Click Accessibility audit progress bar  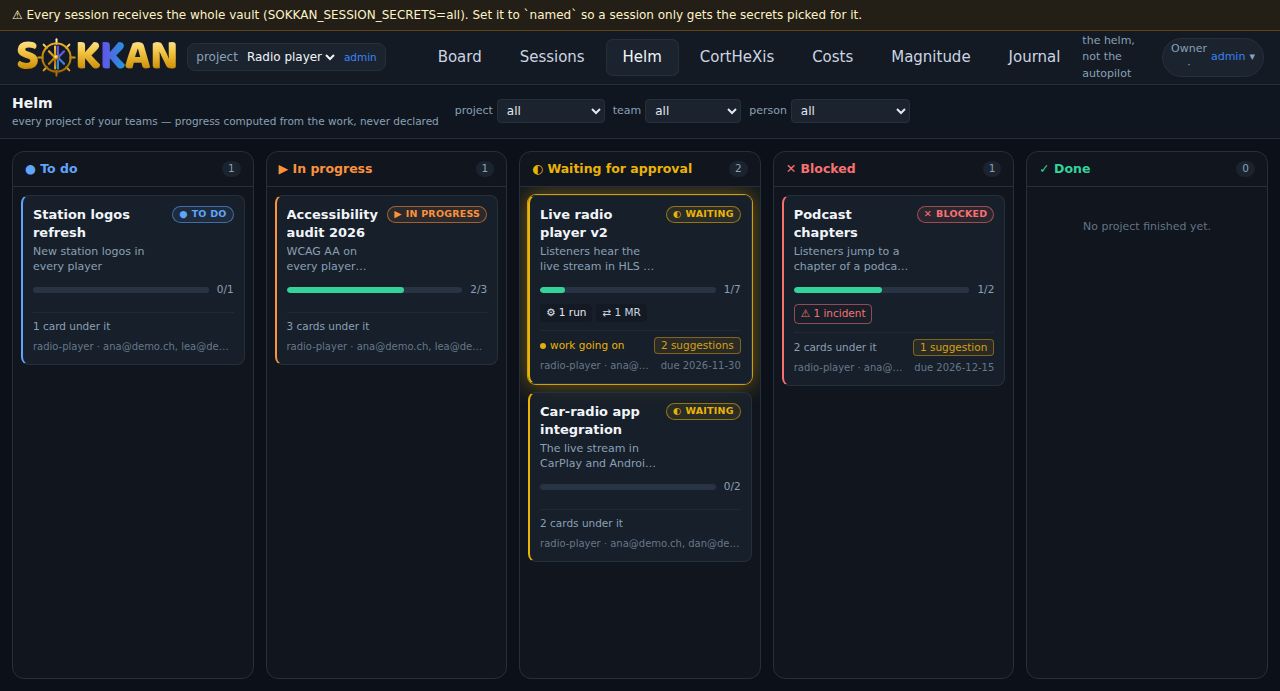pyautogui.click(x=375, y=290)
